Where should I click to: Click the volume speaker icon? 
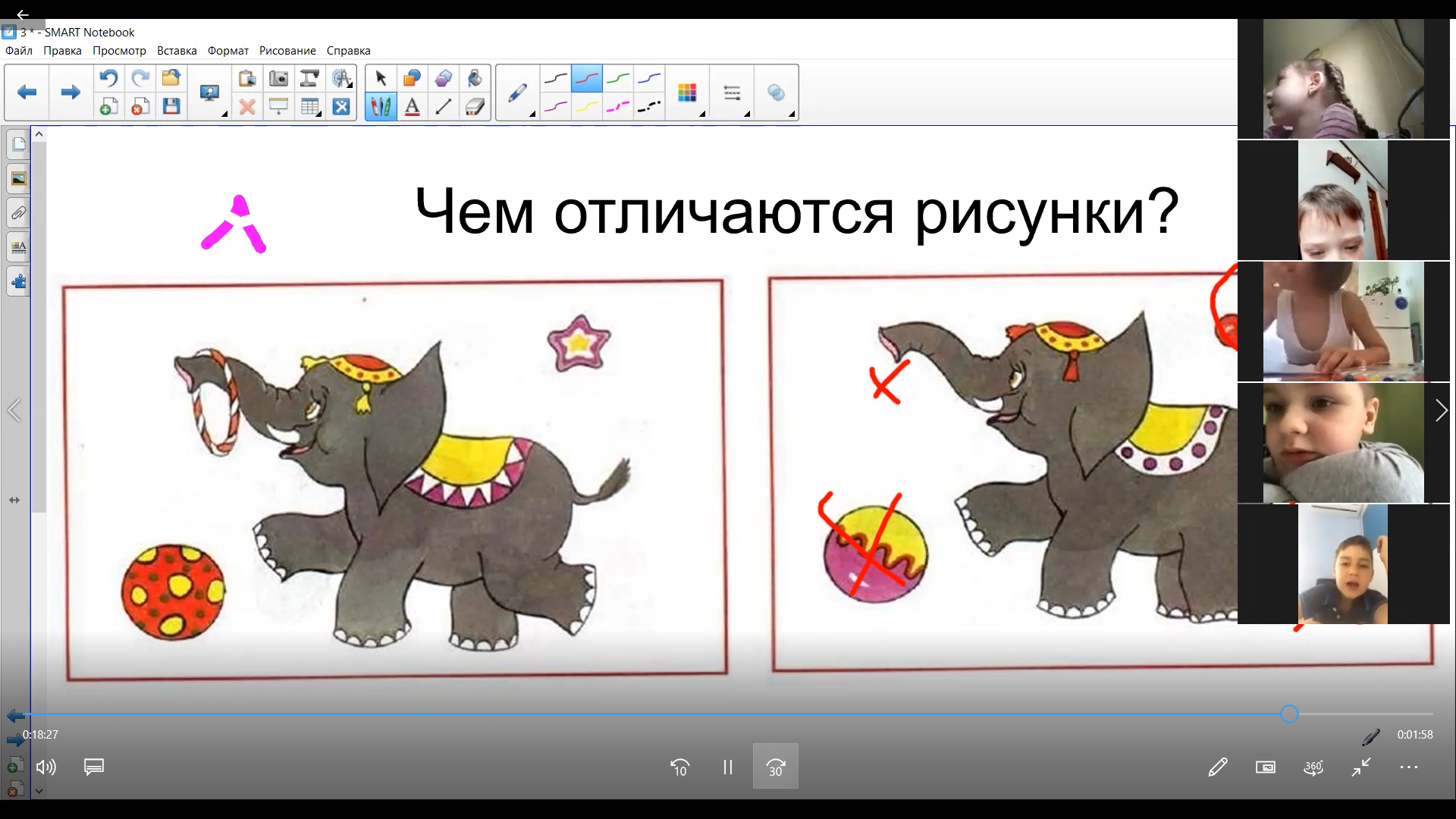(x=46, y=767)
